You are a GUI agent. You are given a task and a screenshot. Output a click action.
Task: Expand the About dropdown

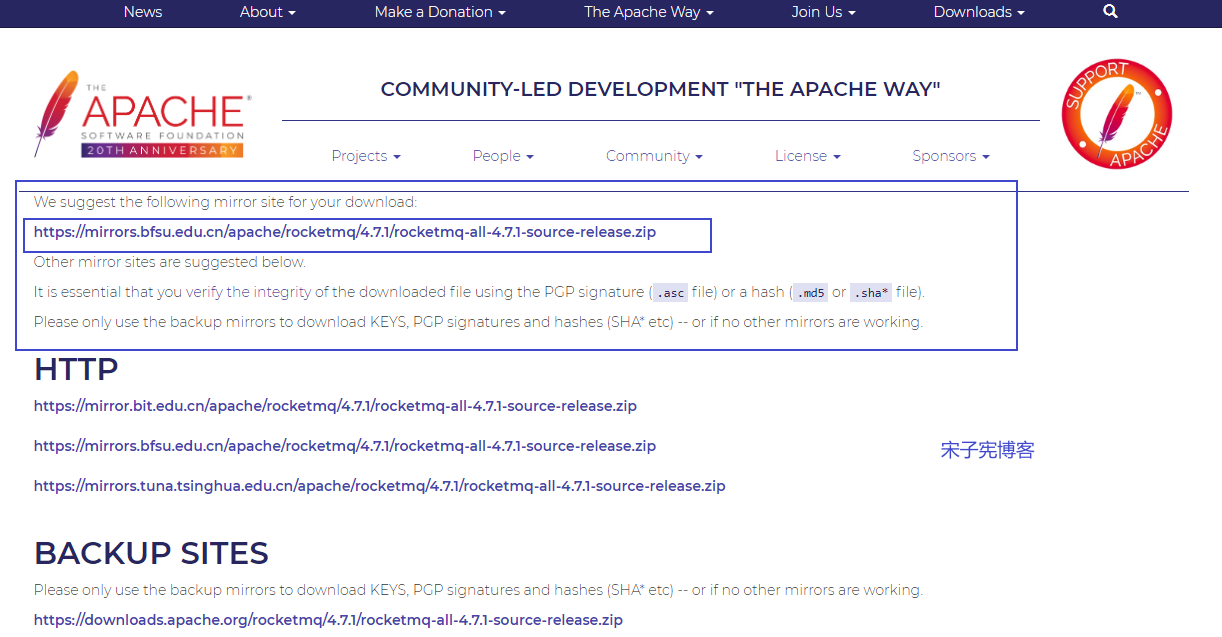[x=268, y=12]
